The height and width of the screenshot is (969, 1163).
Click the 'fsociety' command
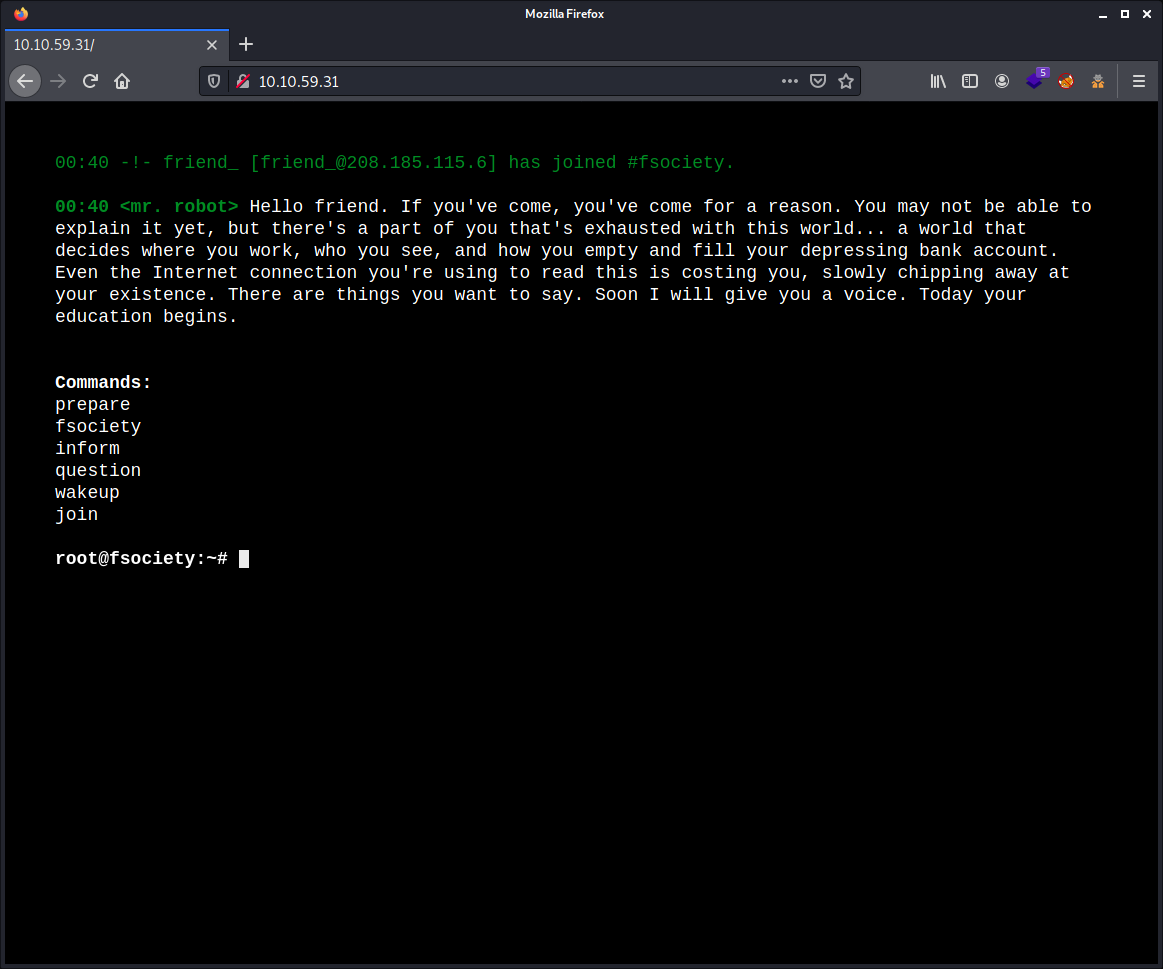click(98, 427)
